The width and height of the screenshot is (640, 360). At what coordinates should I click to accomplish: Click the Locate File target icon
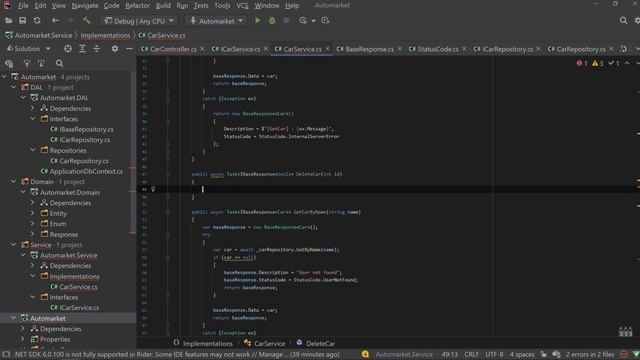coord(68,49)
